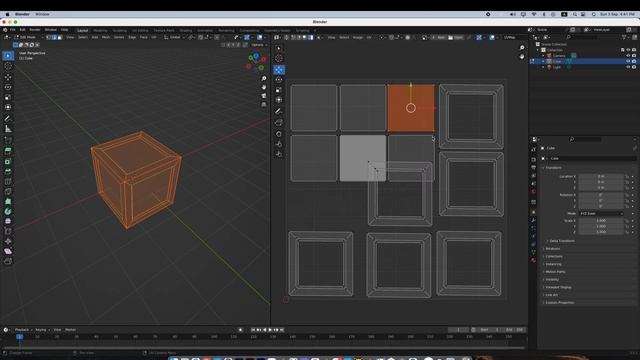Open the Mesh menu in 3D viewport header
The image size is (640, 360).
click(106, 37)
